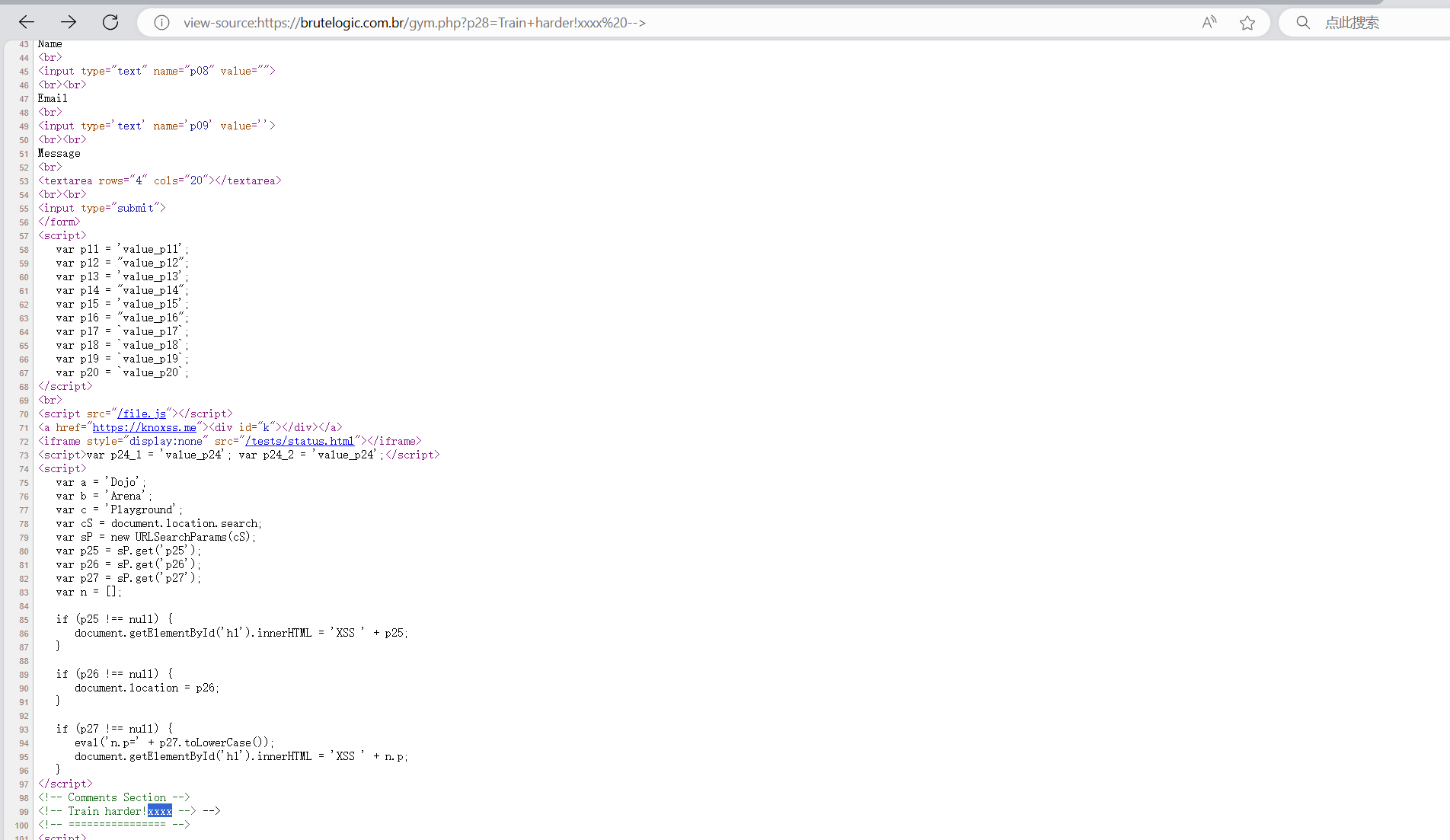1450x840 pixels.
Task: Reload the view-source page
Action: tap(110, 23)
